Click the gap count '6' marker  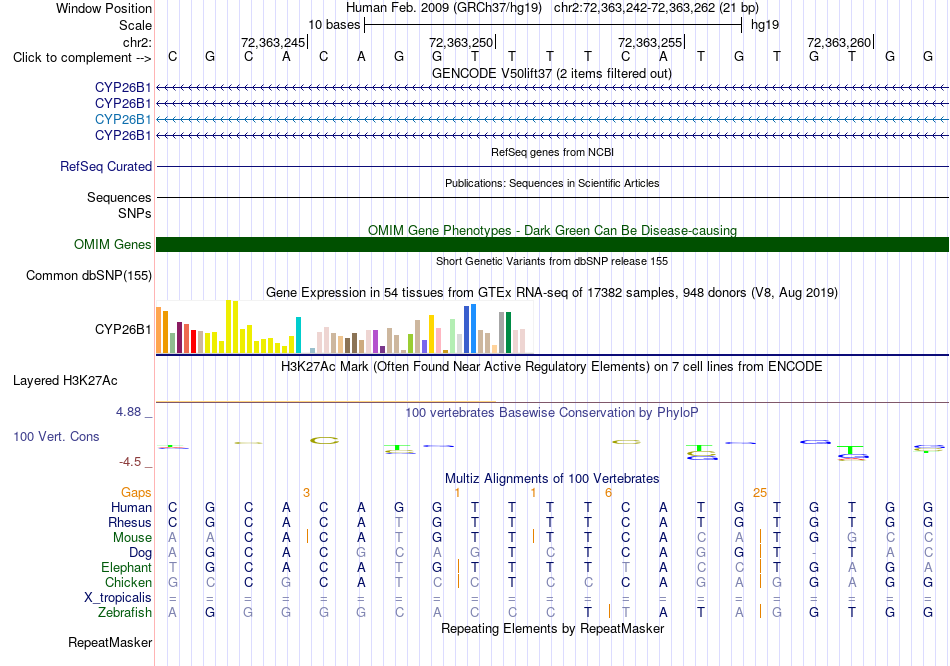tap(608, 493)
